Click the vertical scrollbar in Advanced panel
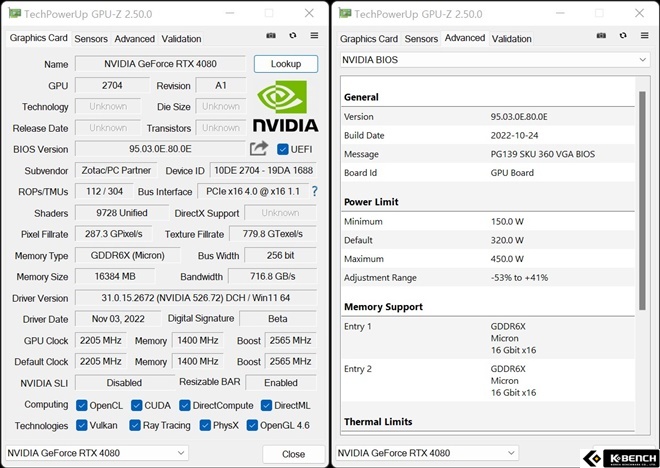The width and height of the screenshot is (660, 468). click(x=642, y=200)
